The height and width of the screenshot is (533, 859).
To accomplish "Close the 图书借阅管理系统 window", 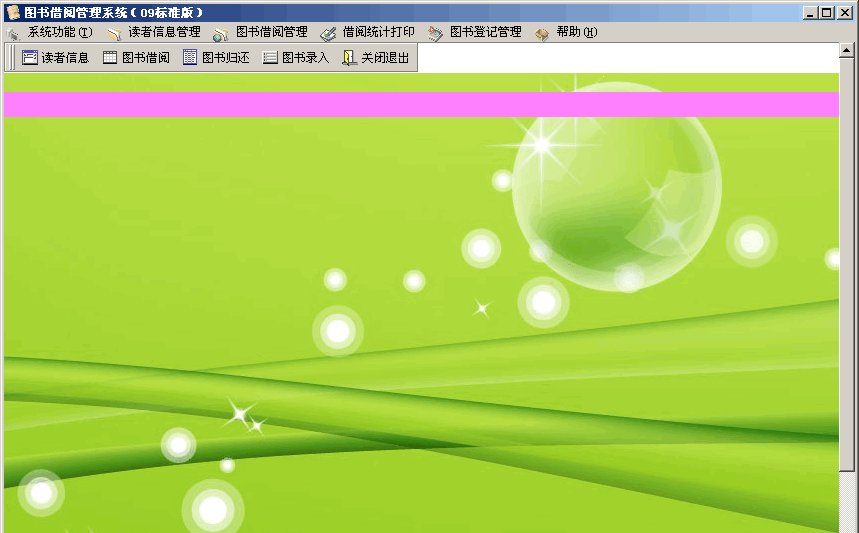I will (845, 13).
